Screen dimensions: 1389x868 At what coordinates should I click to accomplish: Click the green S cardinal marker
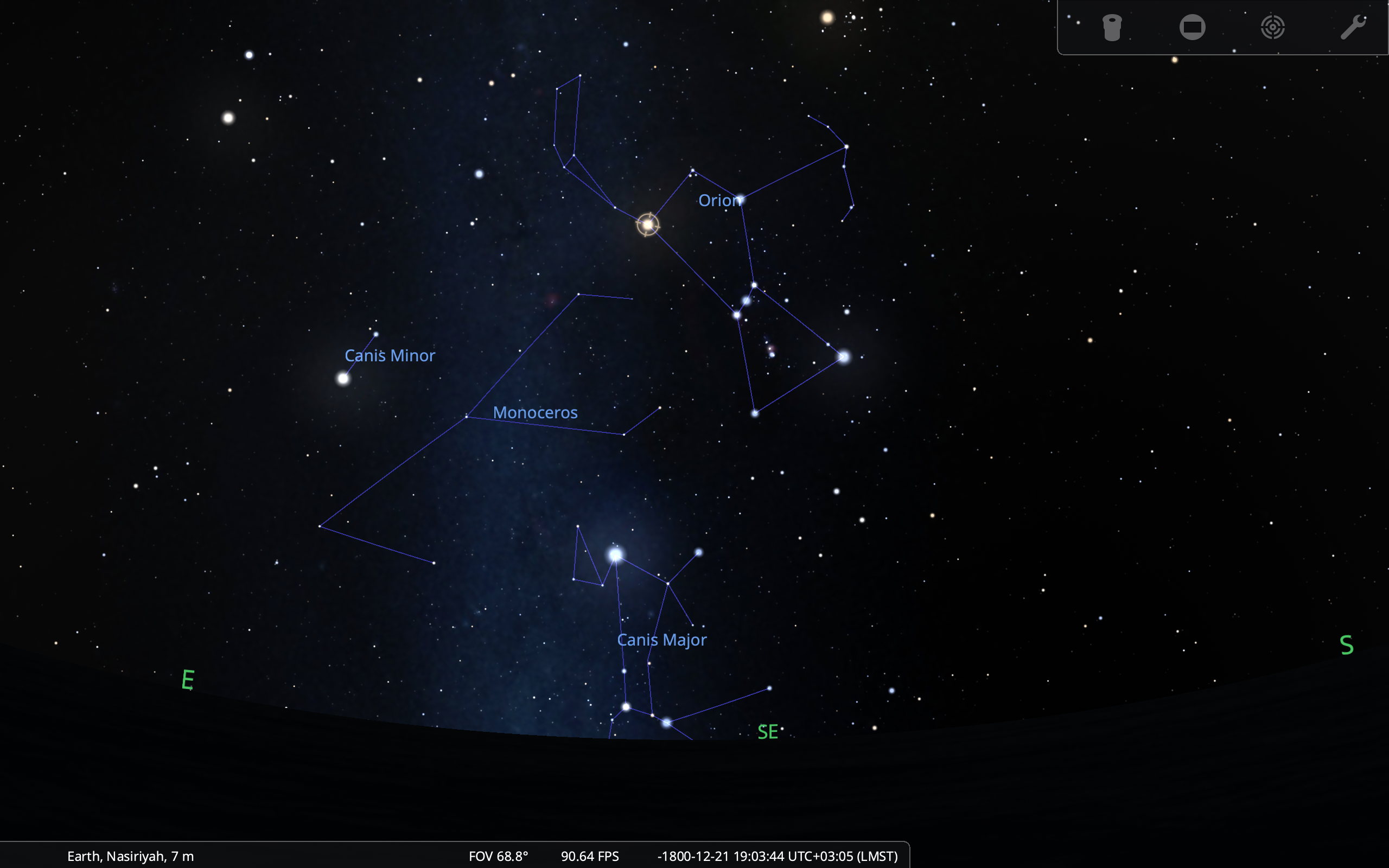click(1346, 645)
